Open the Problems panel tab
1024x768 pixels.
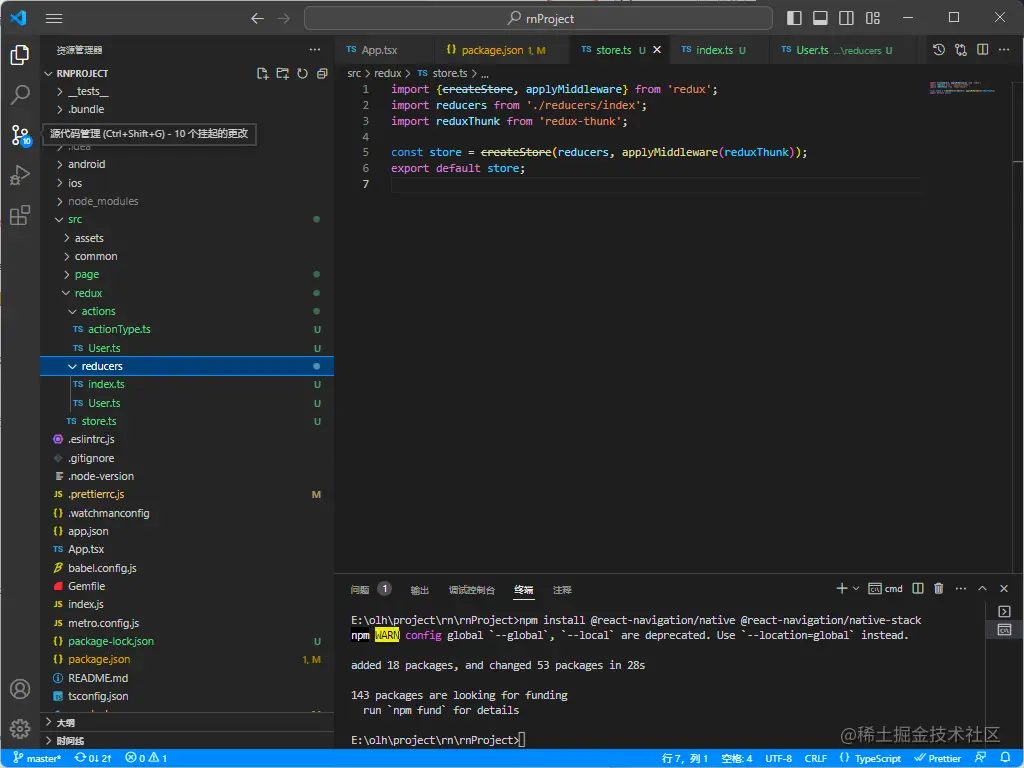pos(370,589)
